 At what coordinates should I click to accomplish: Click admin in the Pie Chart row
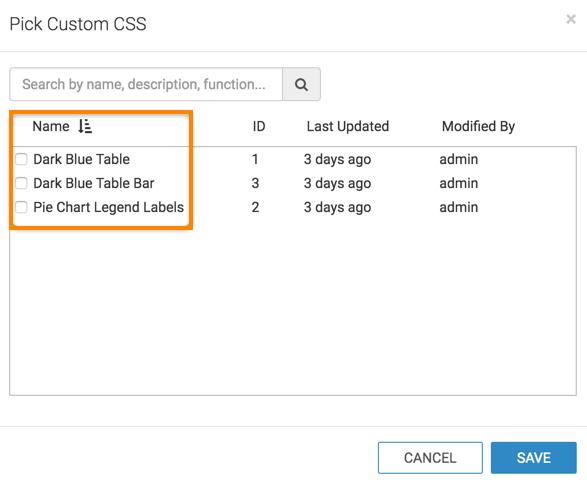(459, 207)
